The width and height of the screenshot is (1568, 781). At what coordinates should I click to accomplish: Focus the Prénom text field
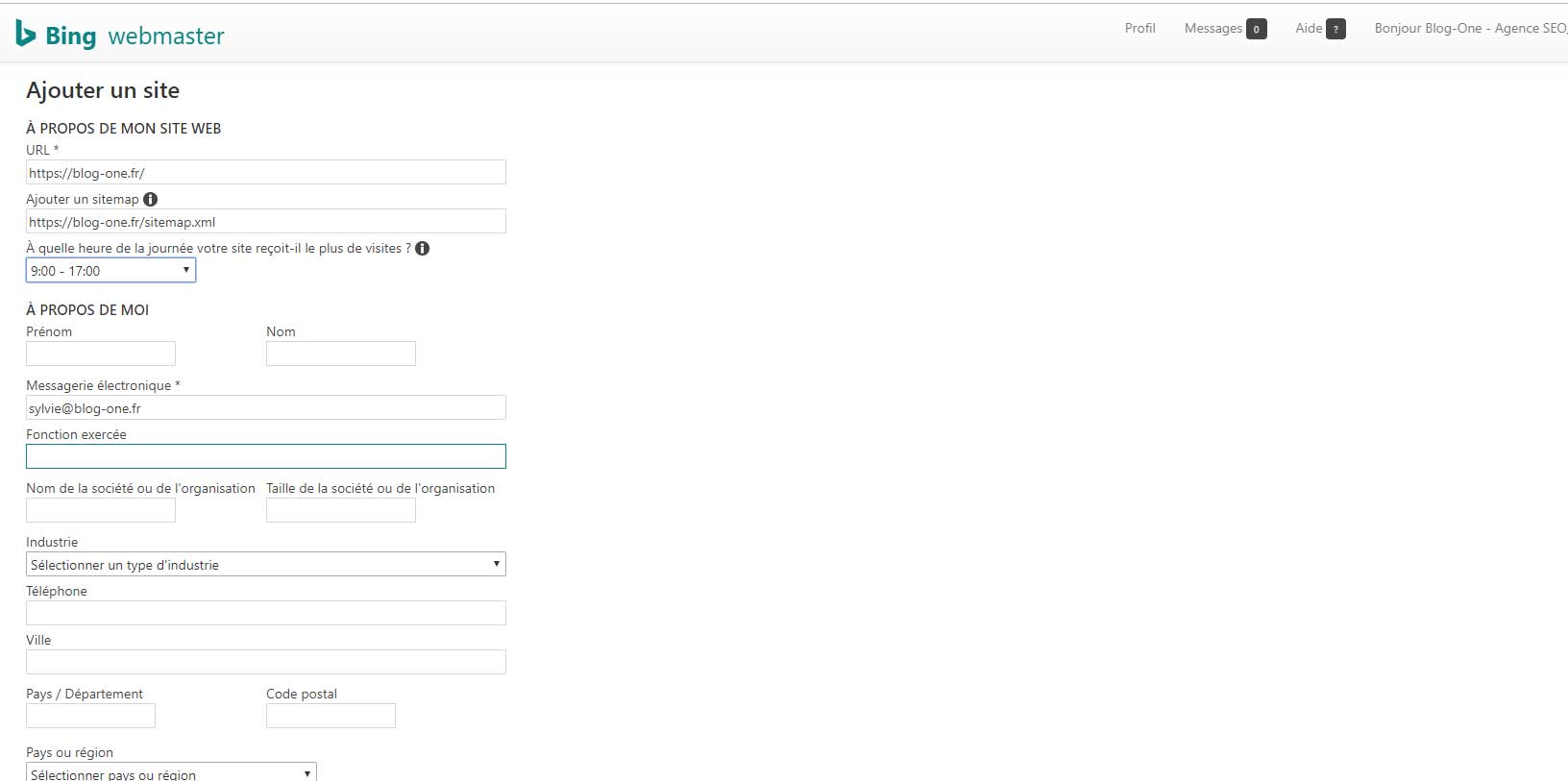coord(101,354)
